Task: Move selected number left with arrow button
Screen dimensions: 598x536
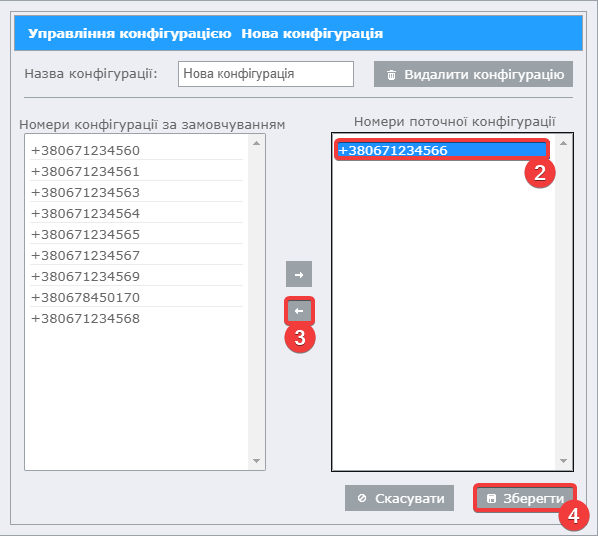Action: pos(299,311)
